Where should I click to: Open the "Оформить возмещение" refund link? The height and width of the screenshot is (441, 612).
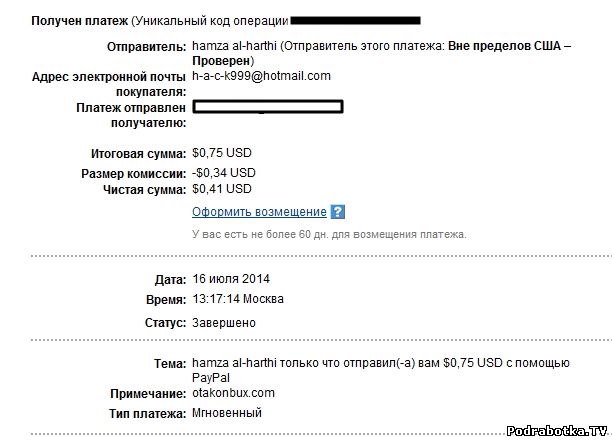(x=259, y=212)
